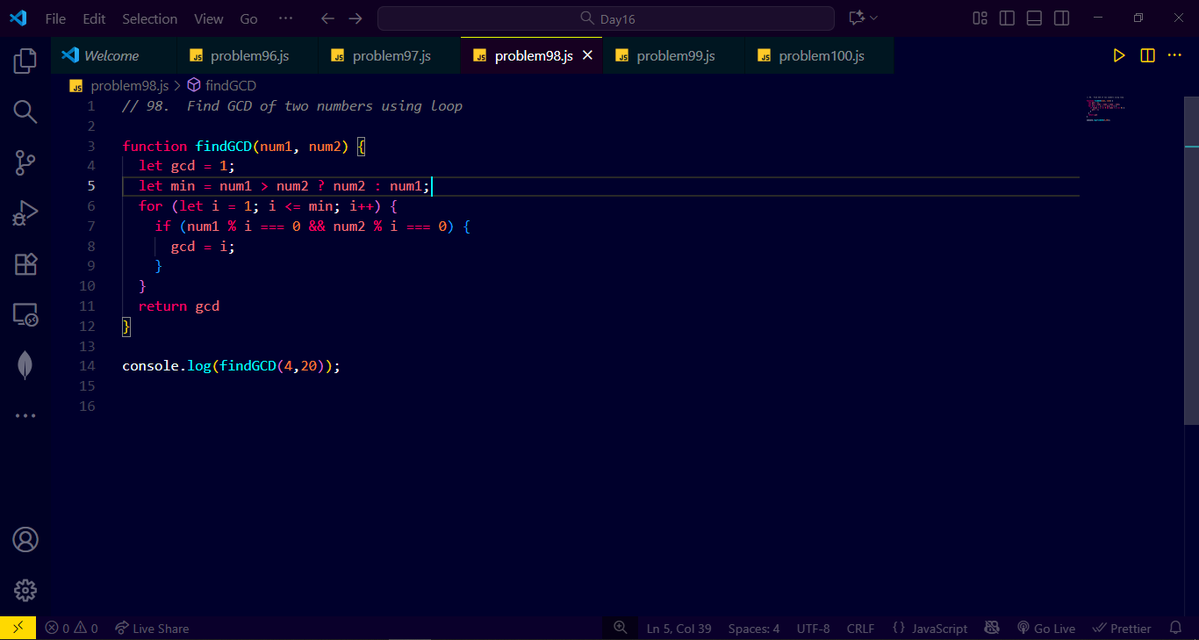The height and width of the screenshot is (640, 1199).
Task: Click the Prettier status item
Action: pyautogui.click(x=1122, y=629)
